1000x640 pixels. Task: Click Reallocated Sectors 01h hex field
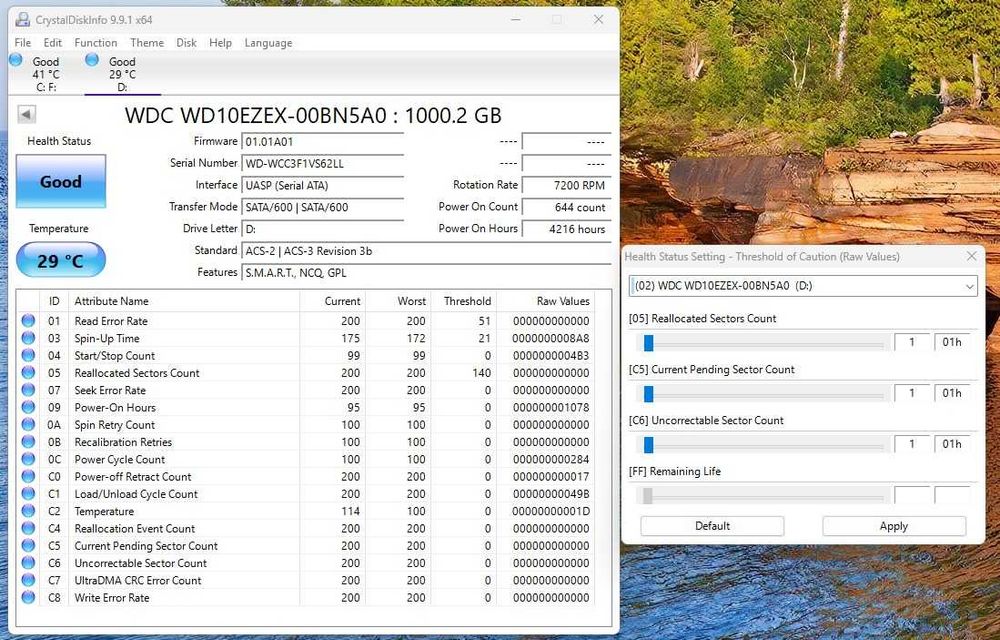pyautogui.click(x=952, y=342)
